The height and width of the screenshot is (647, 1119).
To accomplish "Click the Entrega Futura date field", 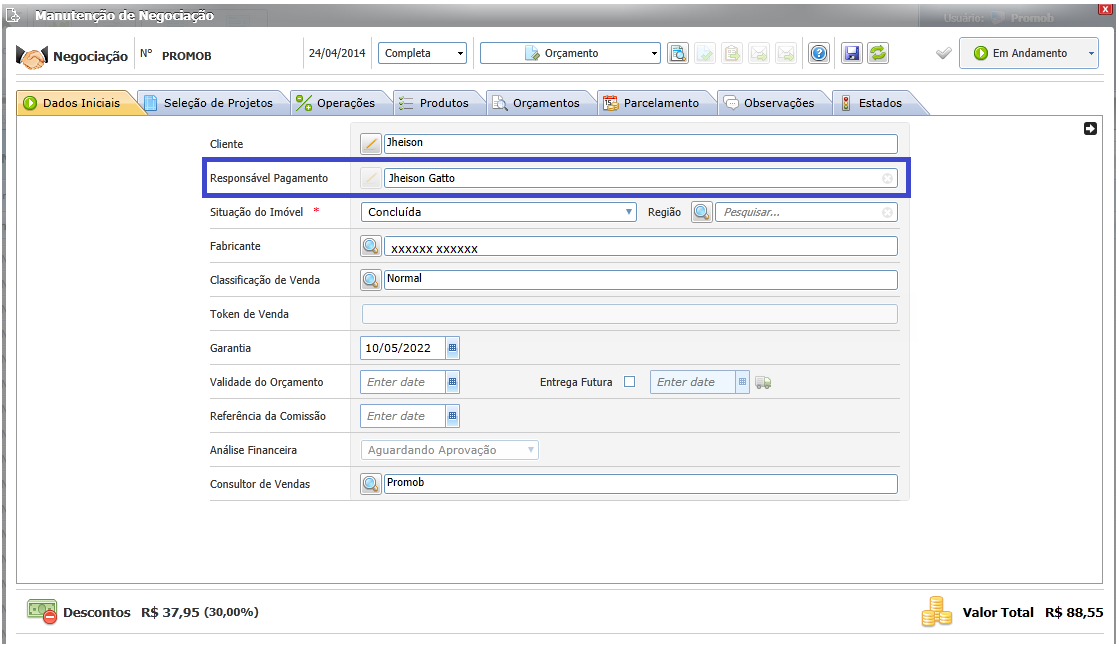I will pyautogui.click(x=692, y=382).
